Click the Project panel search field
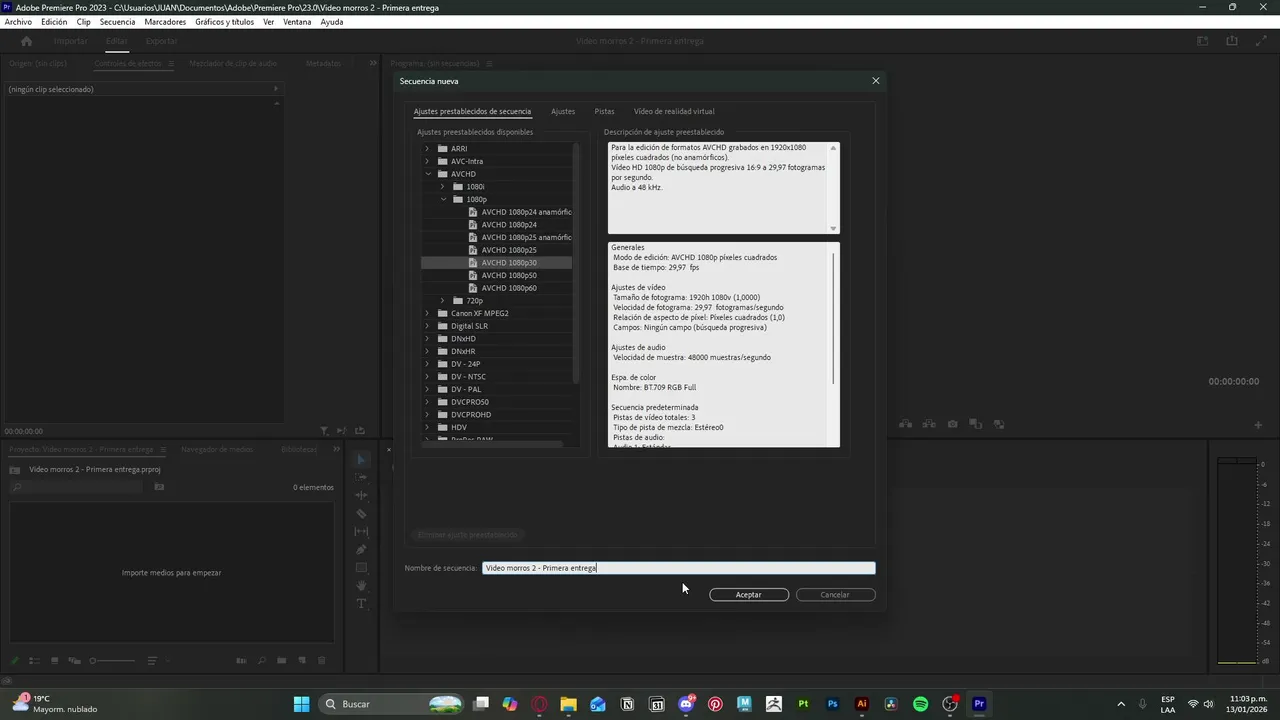The width and height of the screenshot is (1280, 720). [78, 487]
